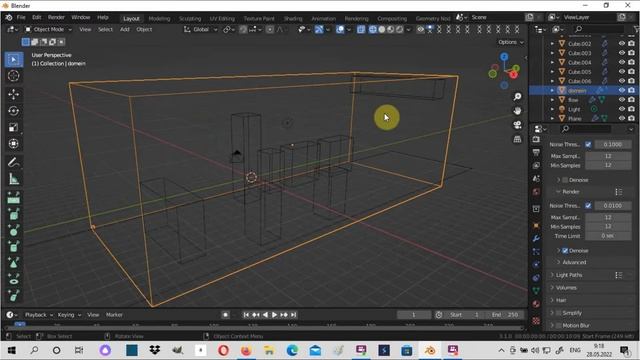
Task: Select the Transform tool
Action: [13, 144]
